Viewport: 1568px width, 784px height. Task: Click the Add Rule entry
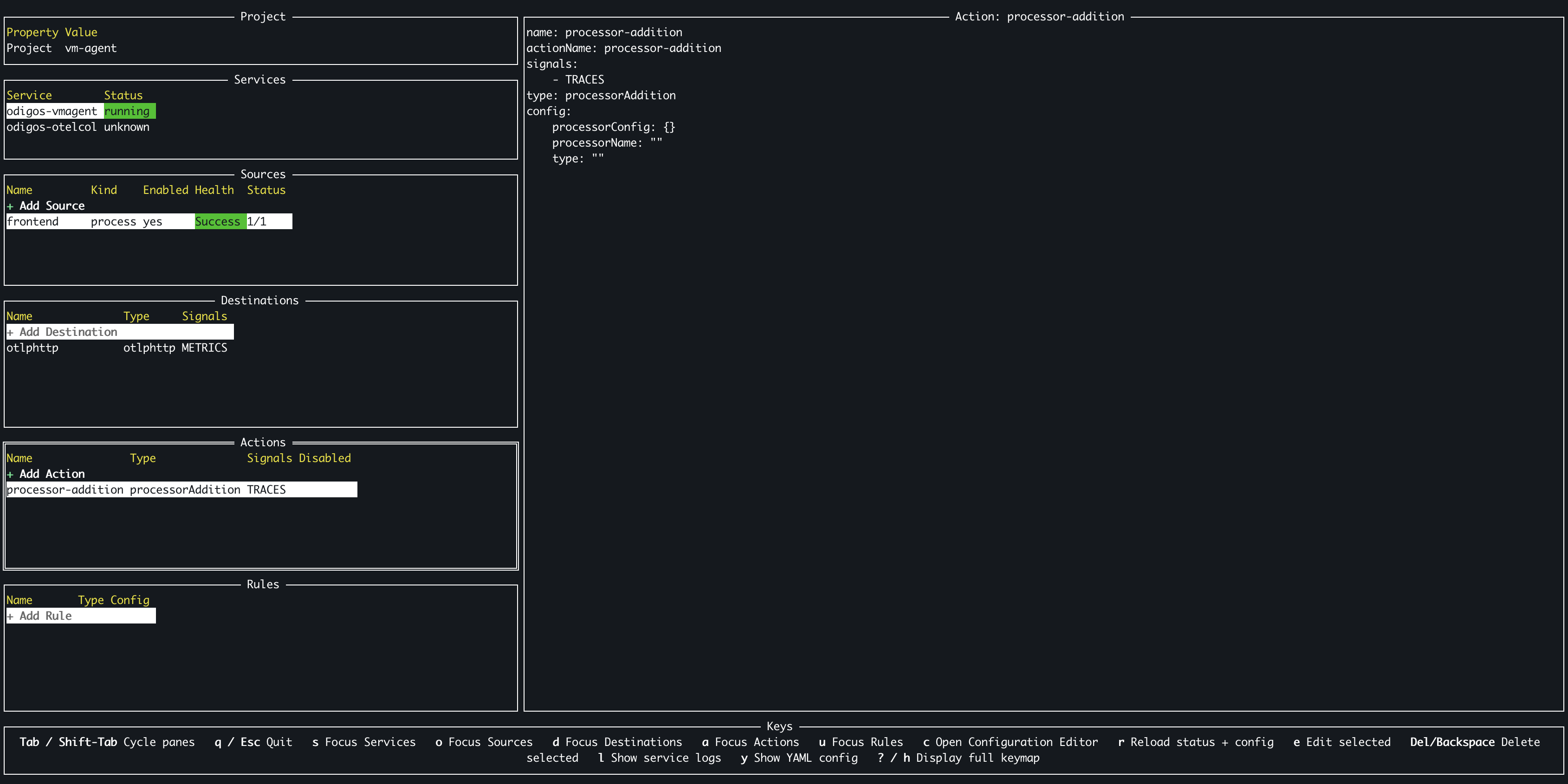click(x=45, y=616)
